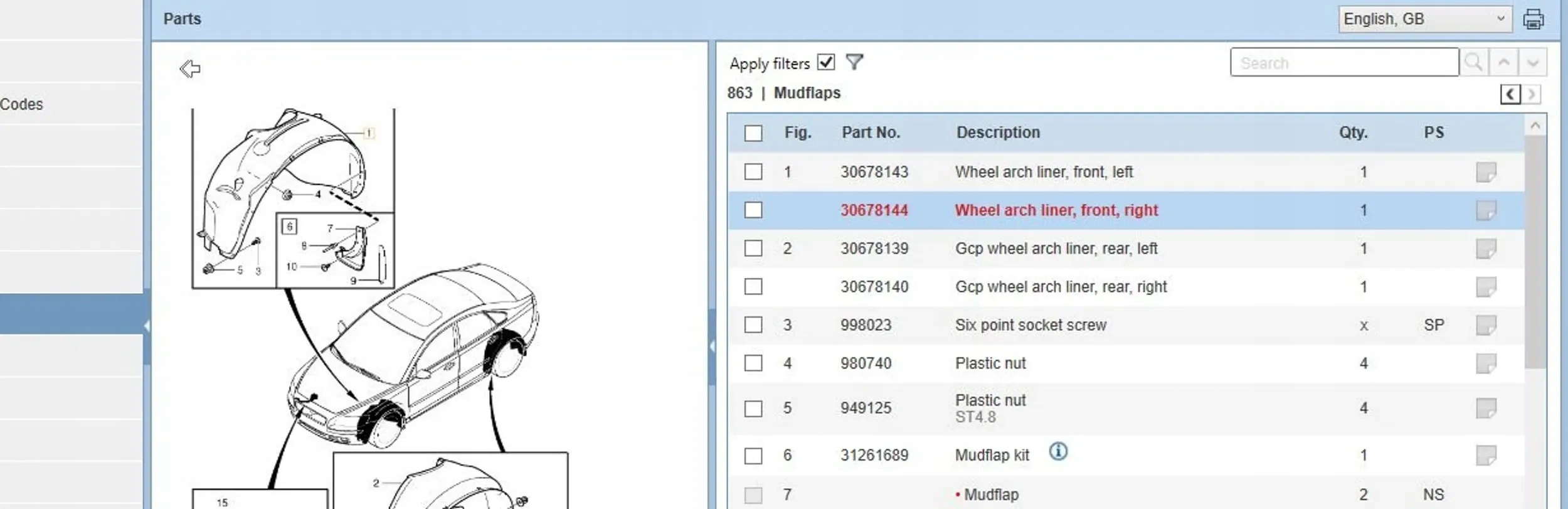Click callout 1 on the wheel arch diagram
The image size is (1568, 509).
point(369,133)
